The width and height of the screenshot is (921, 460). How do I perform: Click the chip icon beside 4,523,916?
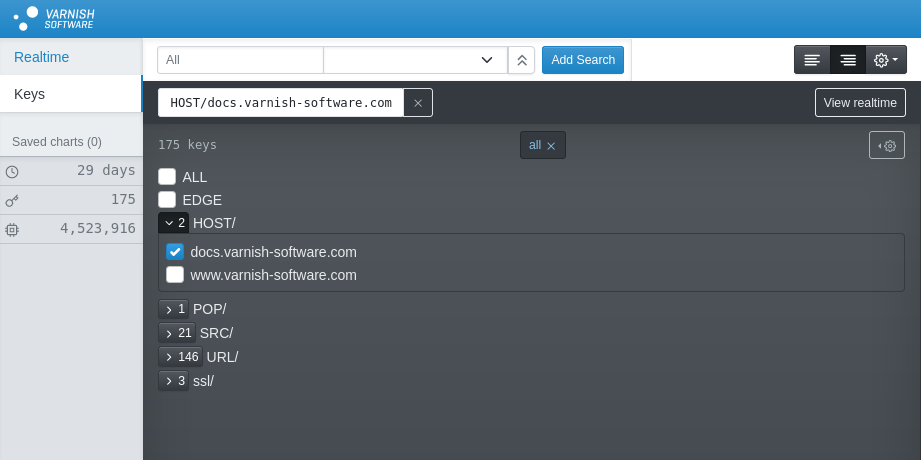(12, 229)
